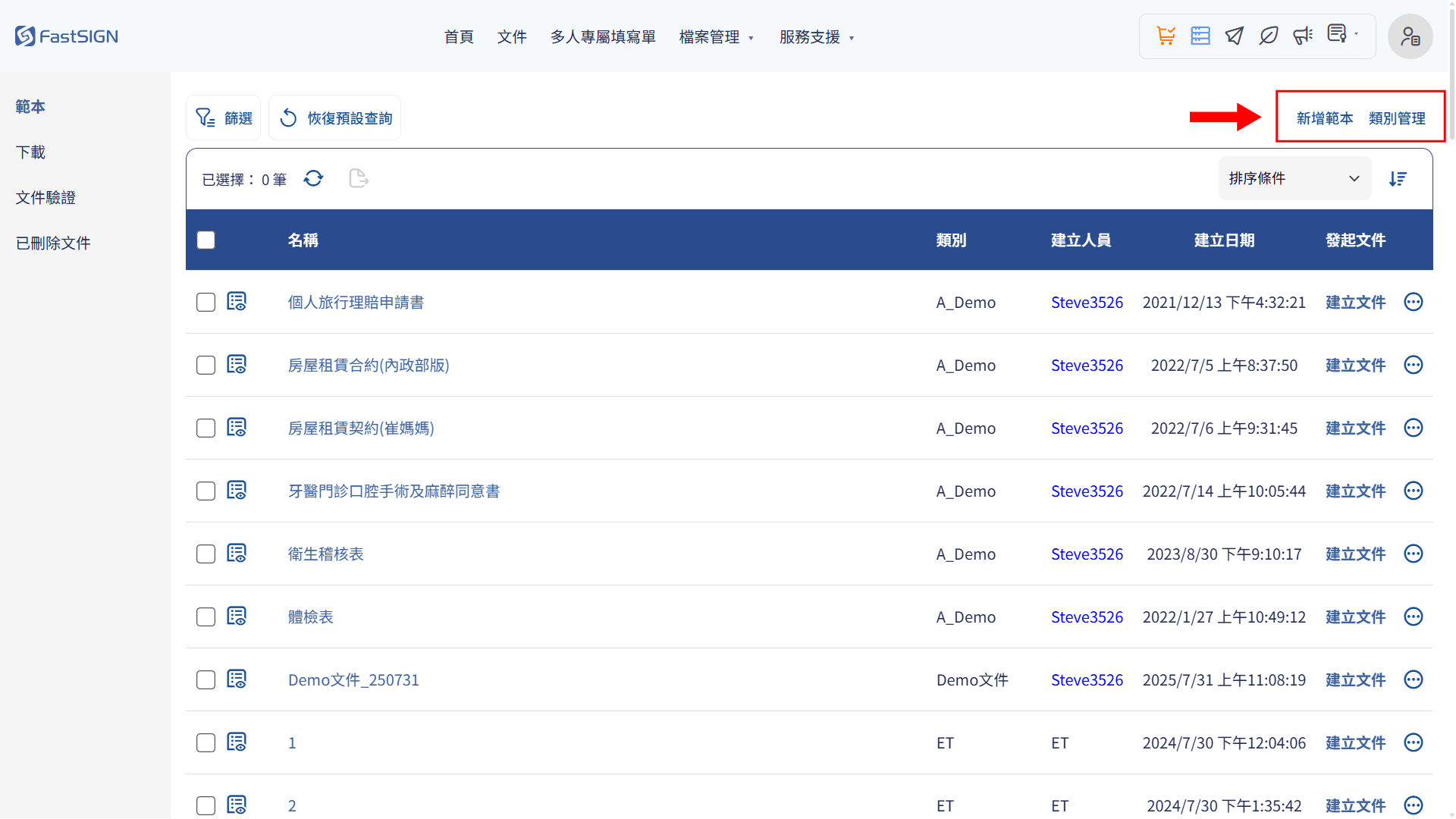Expand the 服務支援 menu
This screenshot has height=819, width=1456.
(x=817, y=37)
